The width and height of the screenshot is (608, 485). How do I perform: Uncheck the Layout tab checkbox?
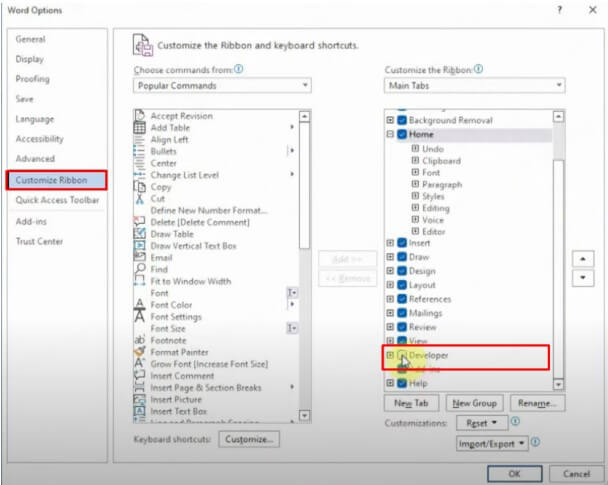[x=402, y=285]
